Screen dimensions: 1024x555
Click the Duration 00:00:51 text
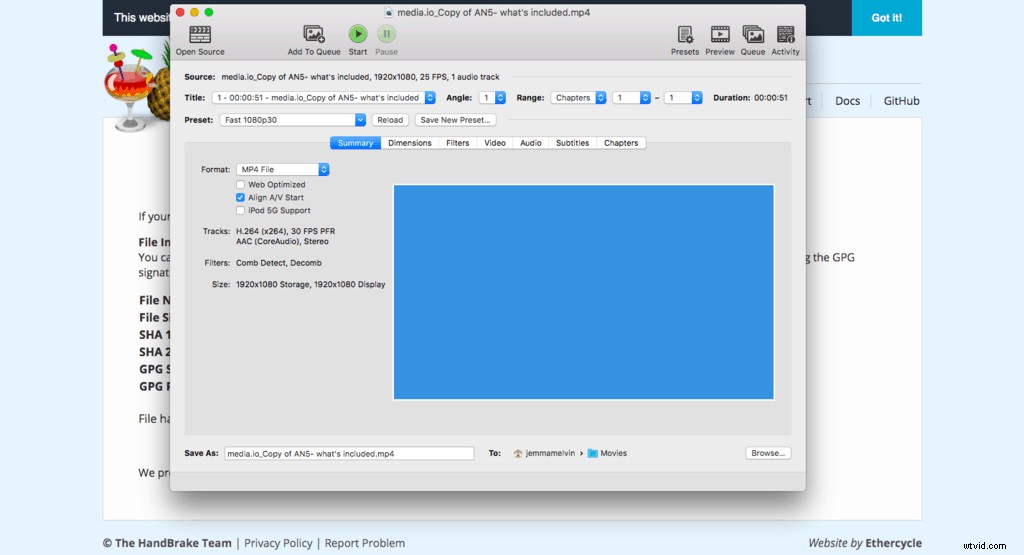click(750, 98)
